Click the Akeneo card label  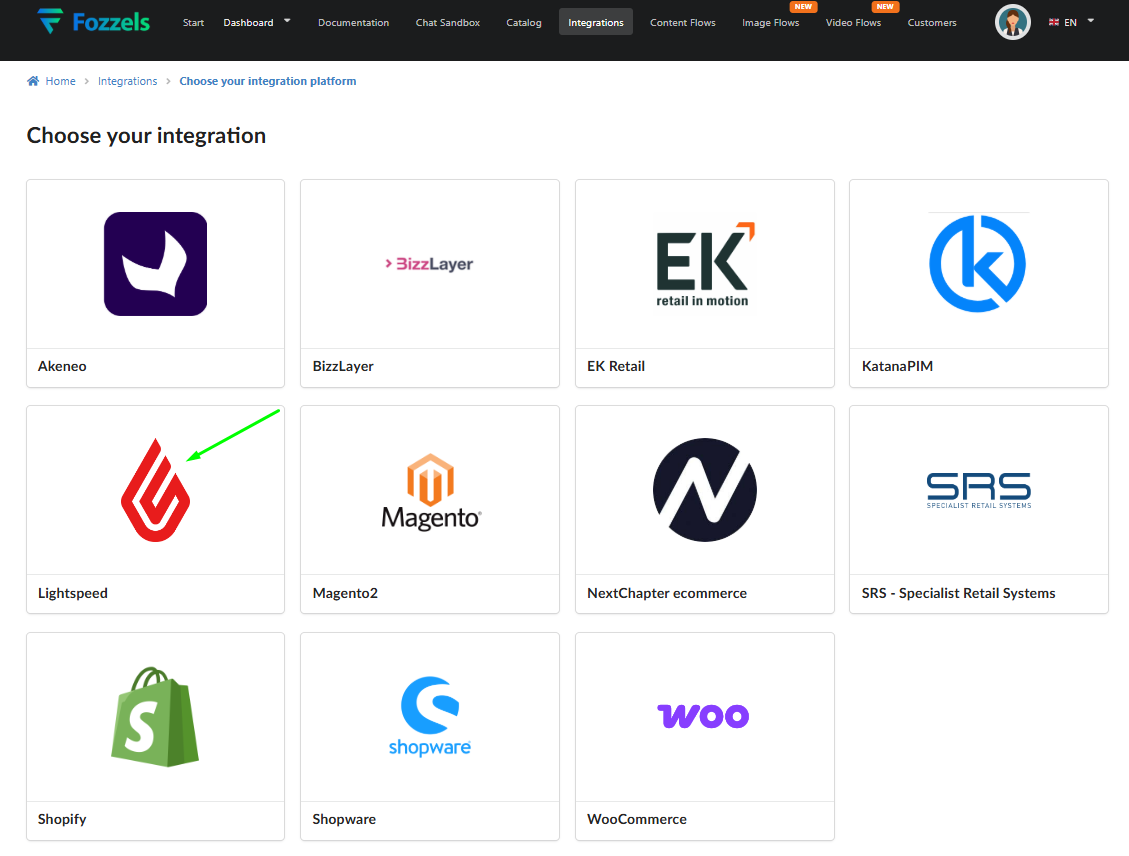[x=62, y=366]
